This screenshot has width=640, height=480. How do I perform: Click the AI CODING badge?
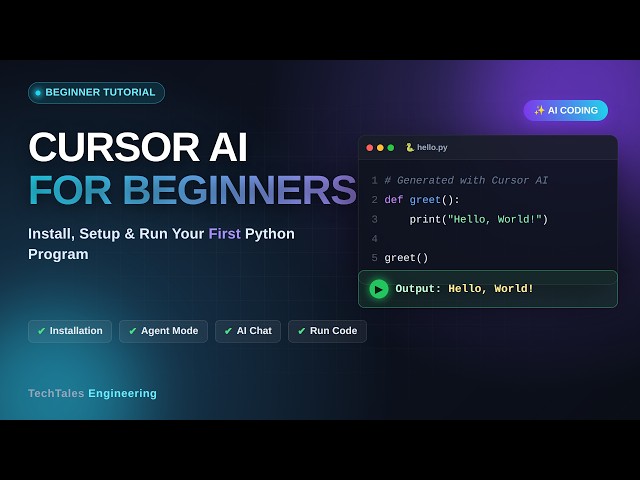(566, 111)
